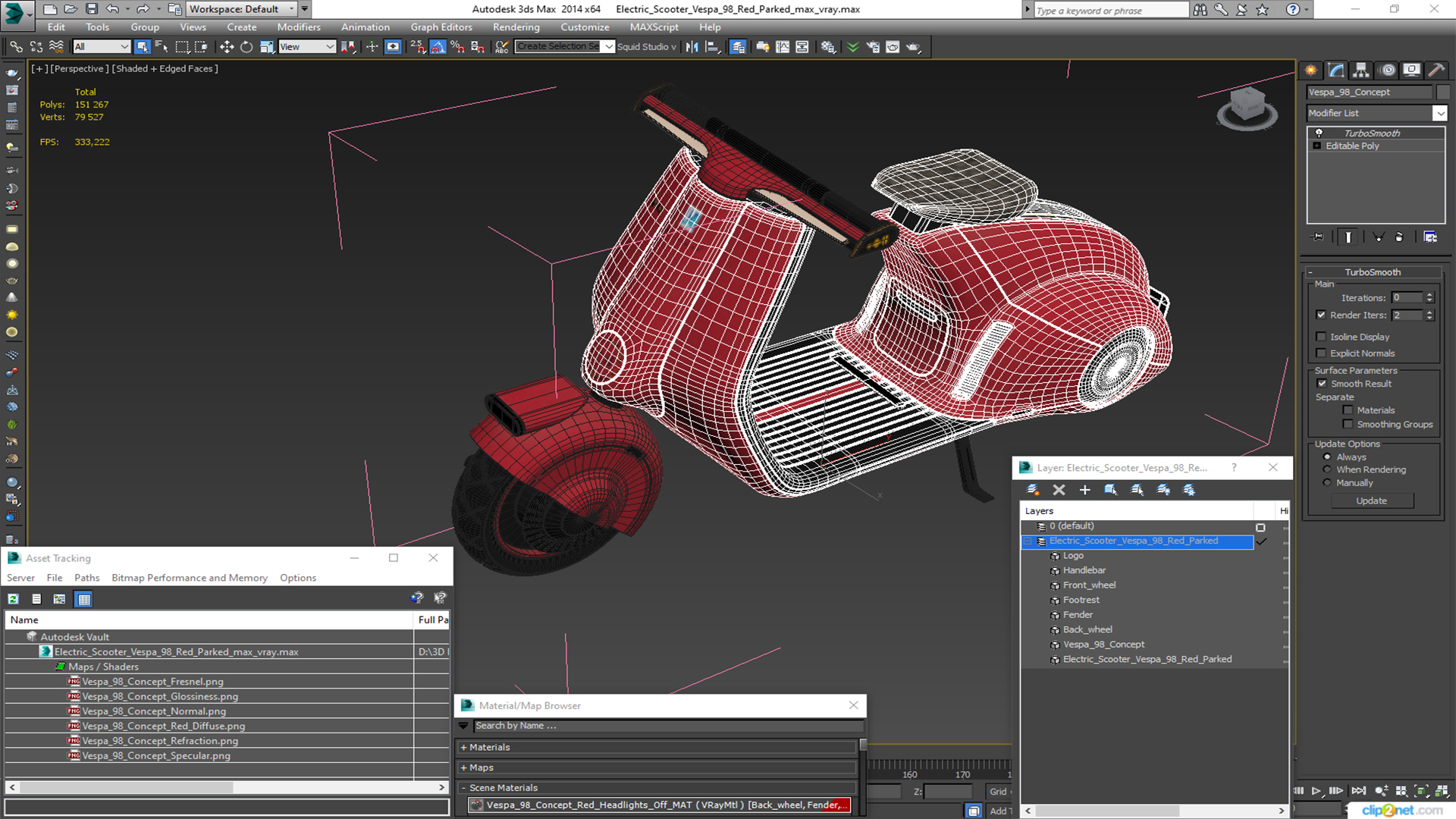Viewport: 1456px width, 819px height.
Task: Select the Manually update radio option
Action: point(1327,483)
